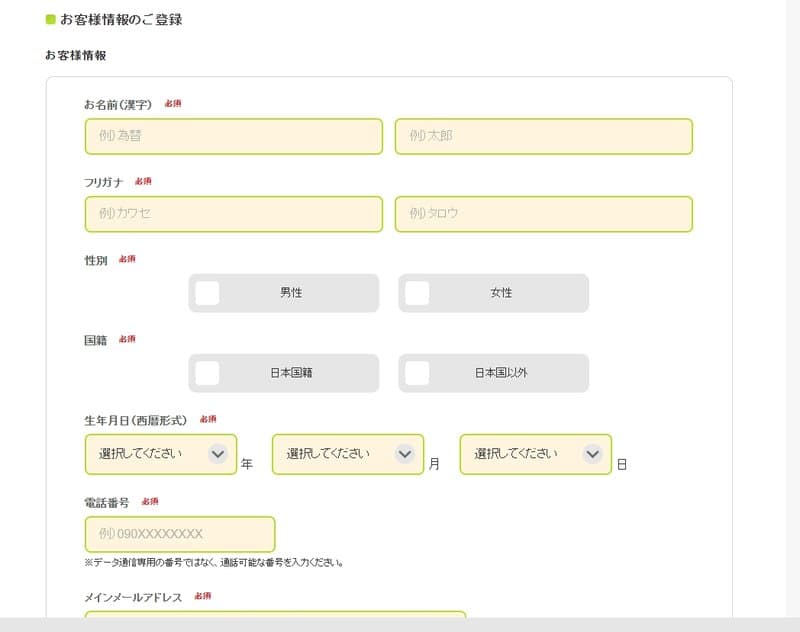This screenshot has height=632, width=800.
Task: Open the birth year dropdown
Action: click(160, 455)
